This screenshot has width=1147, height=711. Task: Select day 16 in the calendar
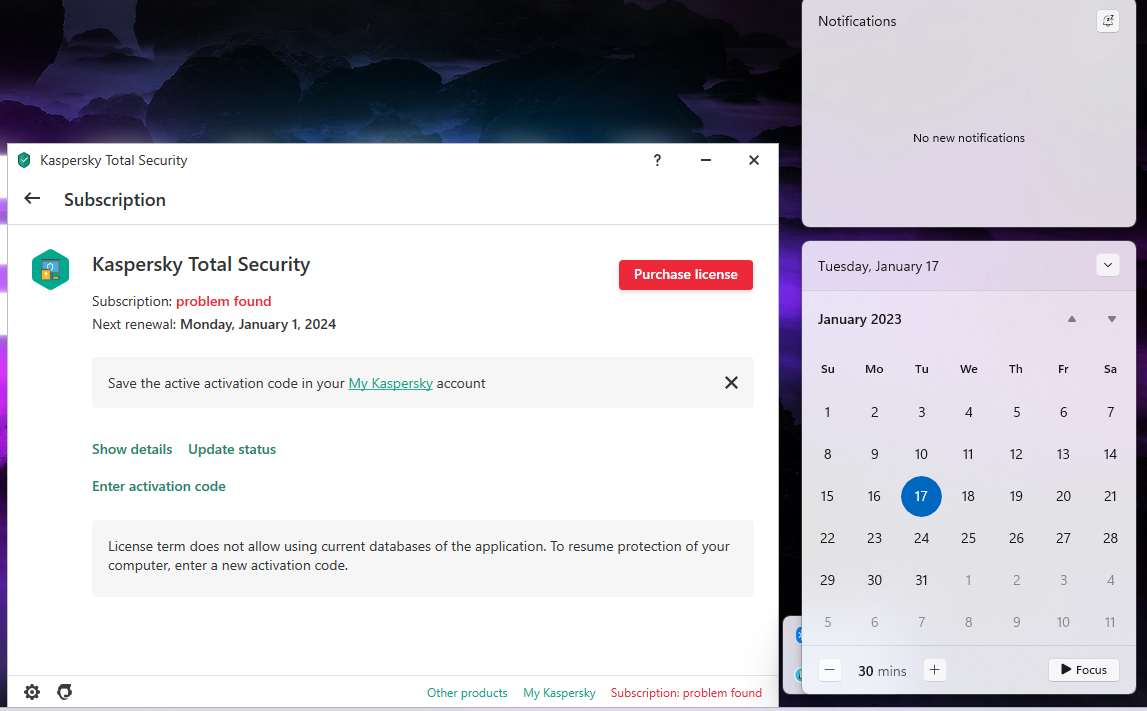(x=874, y=496)
